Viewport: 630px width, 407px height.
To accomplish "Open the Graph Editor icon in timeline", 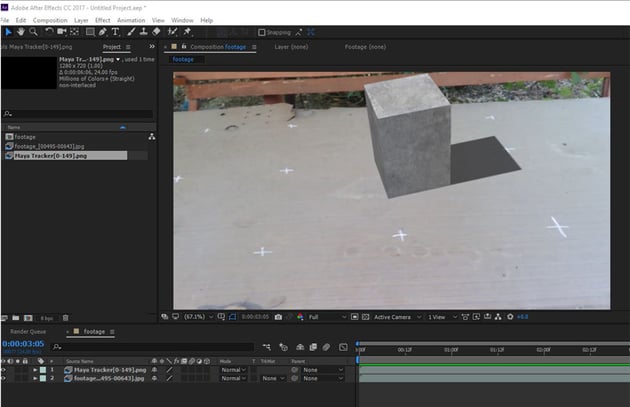I will (343, 347).
